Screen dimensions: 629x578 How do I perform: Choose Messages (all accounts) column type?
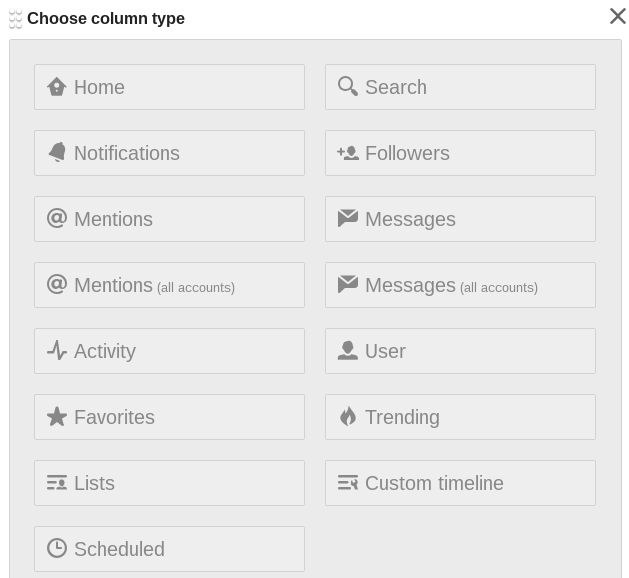coord(460,285)
